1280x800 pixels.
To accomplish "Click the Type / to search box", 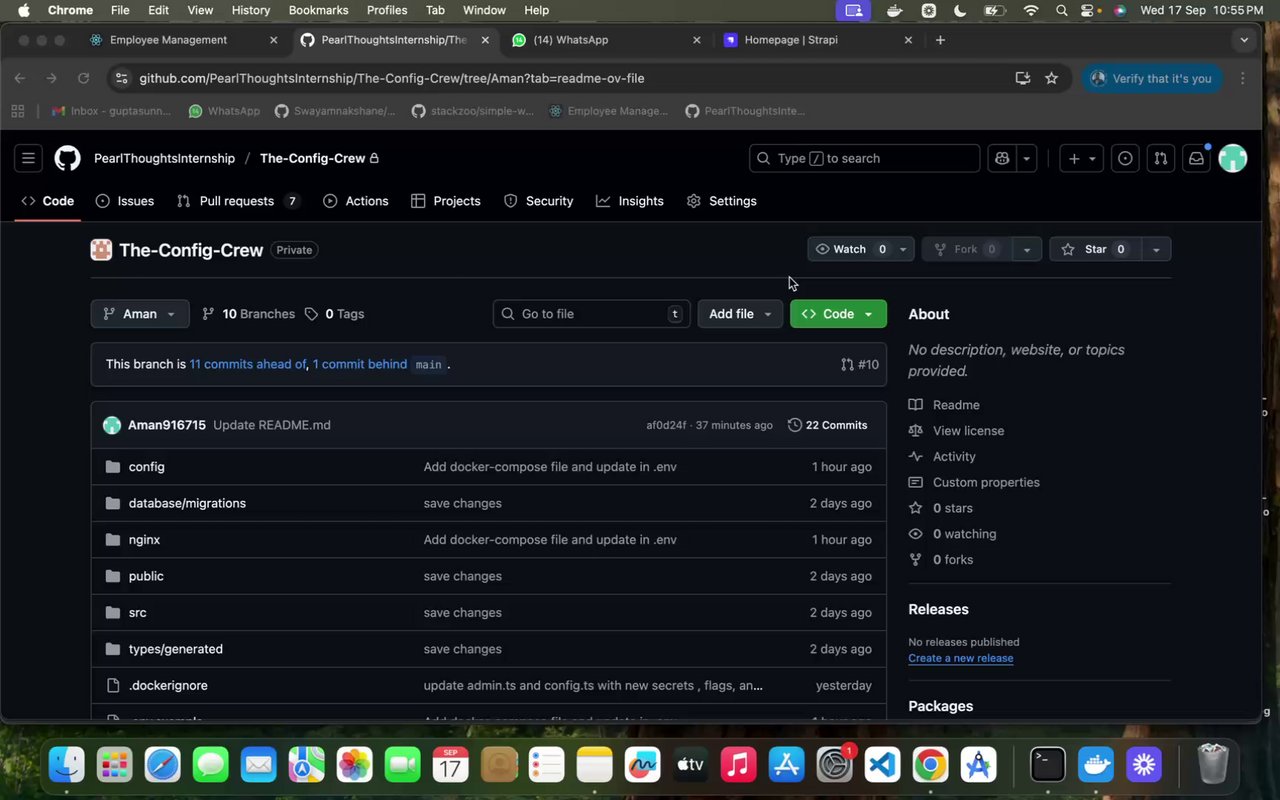I will [x=864, y=158].
